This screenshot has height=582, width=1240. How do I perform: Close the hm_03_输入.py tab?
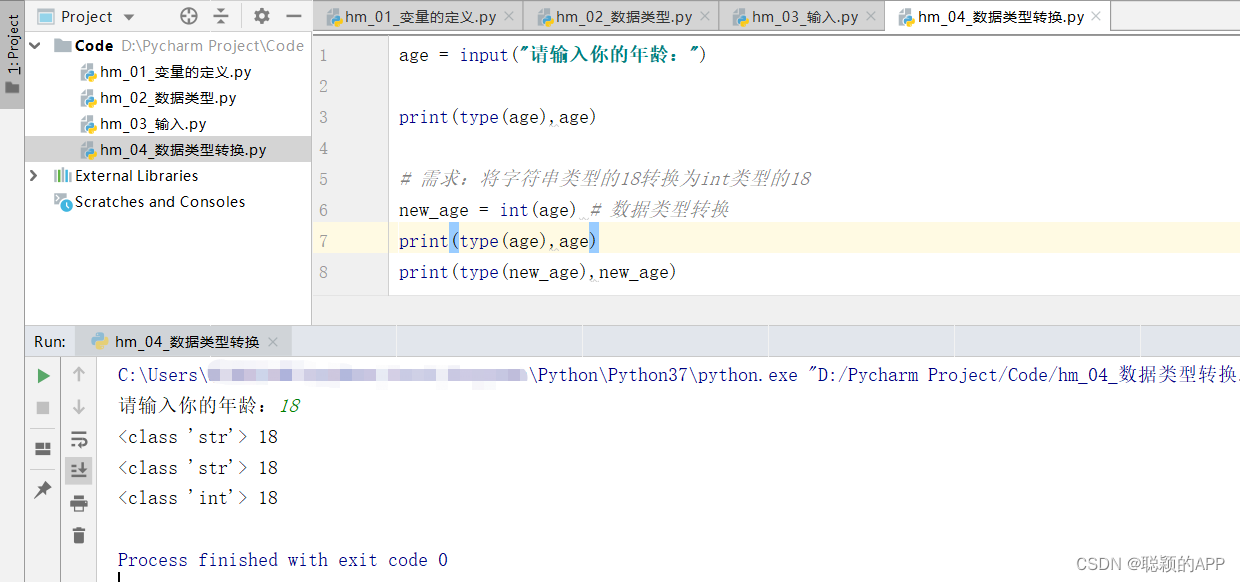(872, 16)
